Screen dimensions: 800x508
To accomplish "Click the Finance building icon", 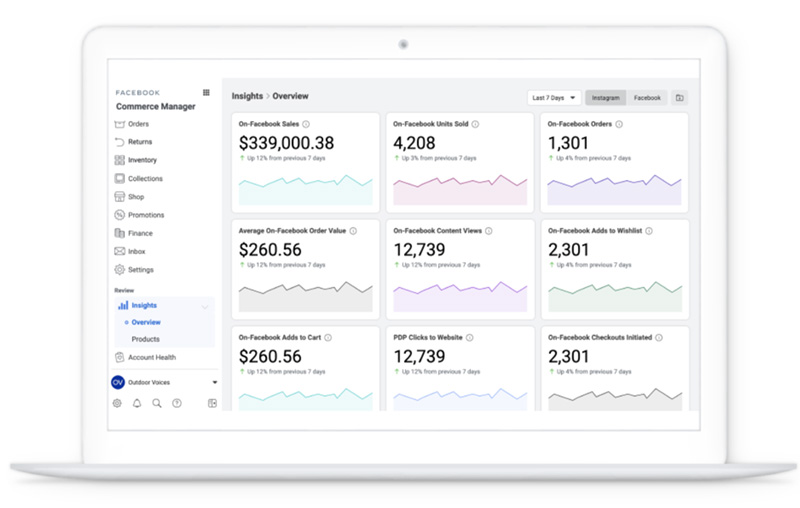I will coord(119,233).
